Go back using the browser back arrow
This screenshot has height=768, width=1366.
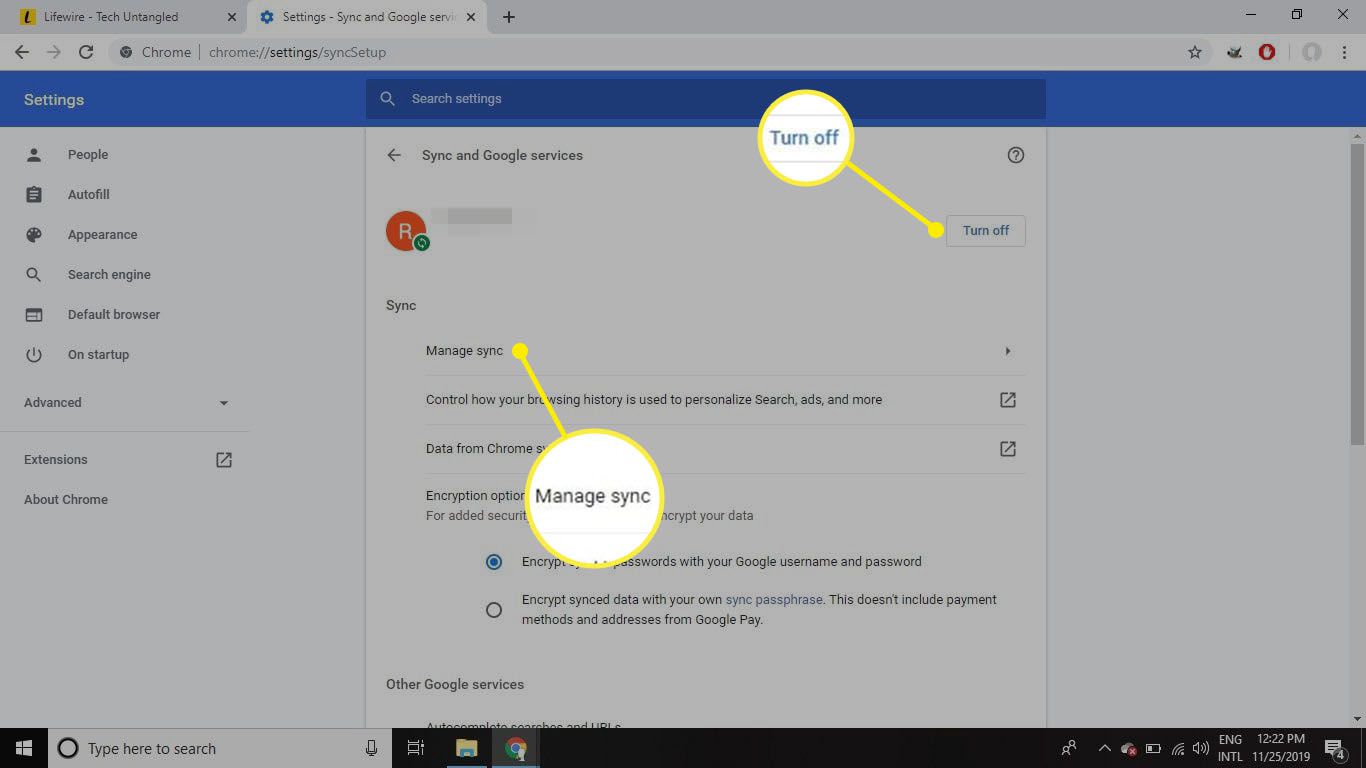[x=22, y=52]
